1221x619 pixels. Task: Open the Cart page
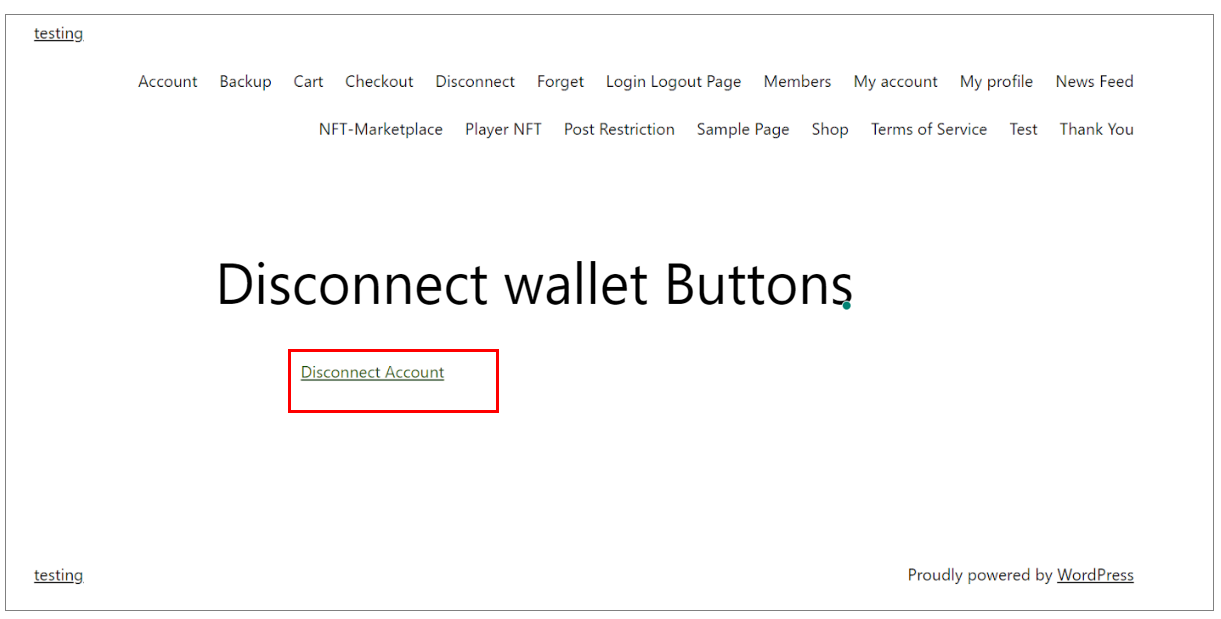click(308, 82)
